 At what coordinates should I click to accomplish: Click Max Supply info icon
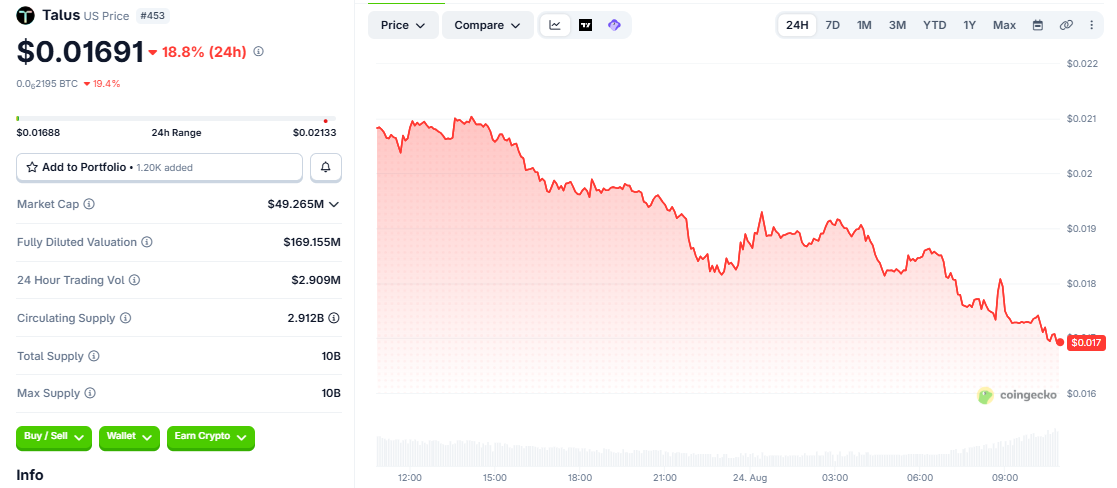point(90,393)
